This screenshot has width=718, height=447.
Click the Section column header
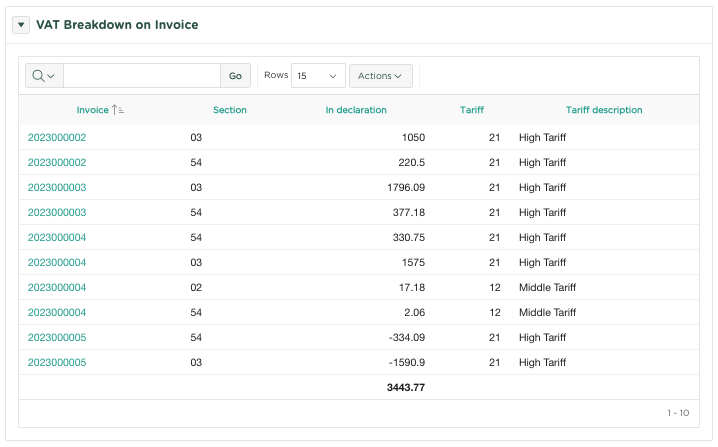229,110
